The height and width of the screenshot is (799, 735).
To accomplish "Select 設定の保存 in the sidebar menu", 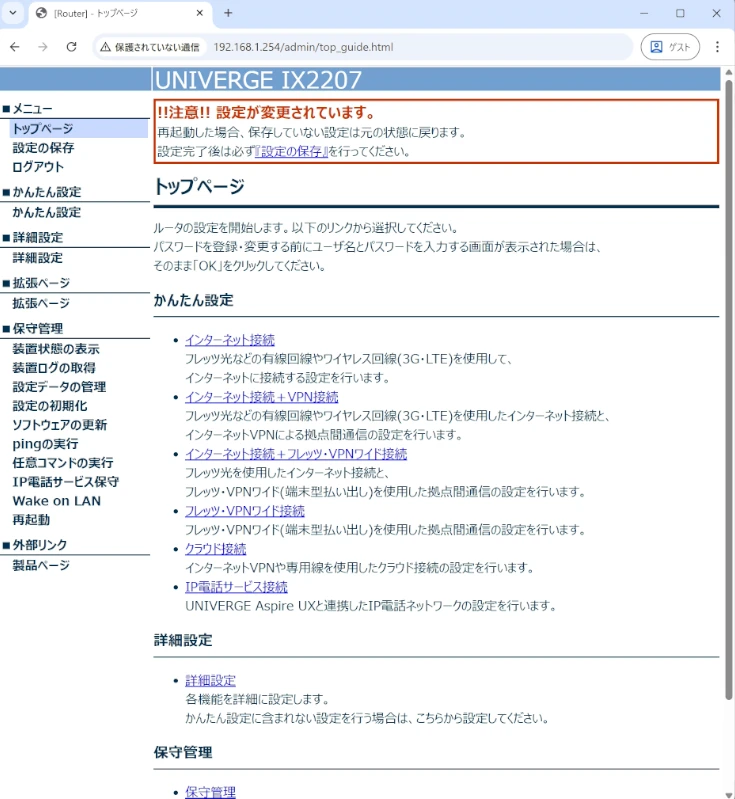I will click(x=43, y=148).
